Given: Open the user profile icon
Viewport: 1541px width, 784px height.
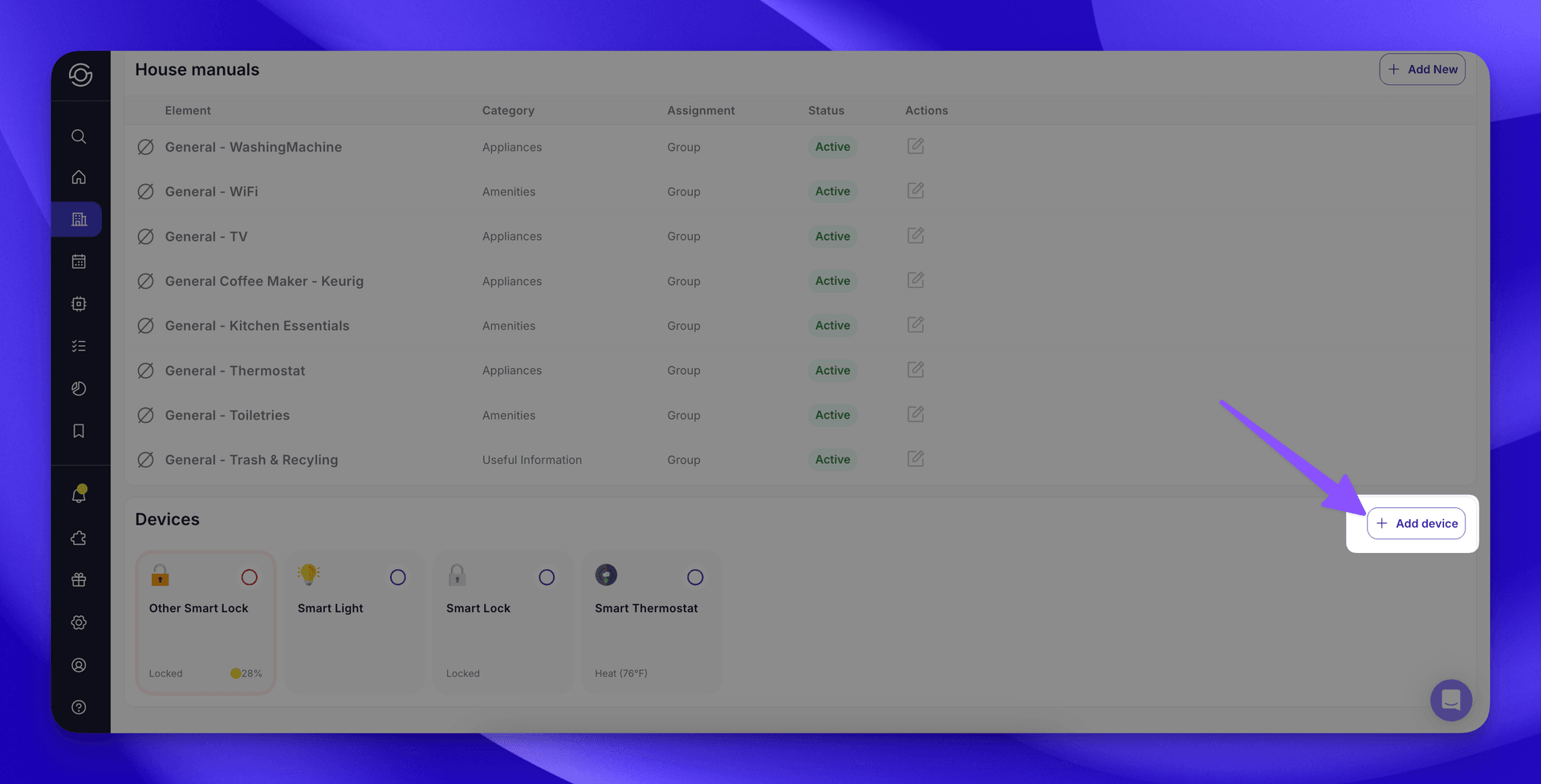Looking at the screenshot, I should pyautogui.click(x=79, y=665).
